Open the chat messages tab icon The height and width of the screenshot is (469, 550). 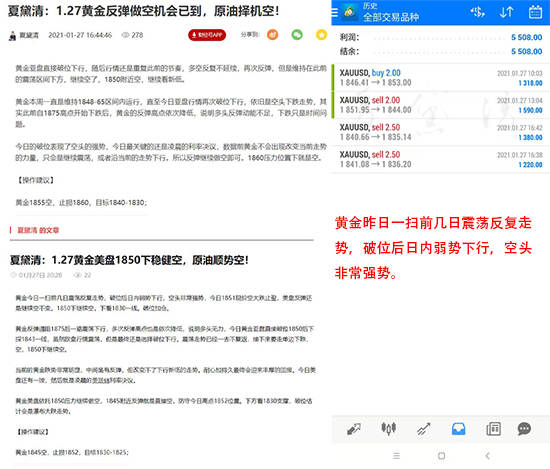click(x=524, y=429)
